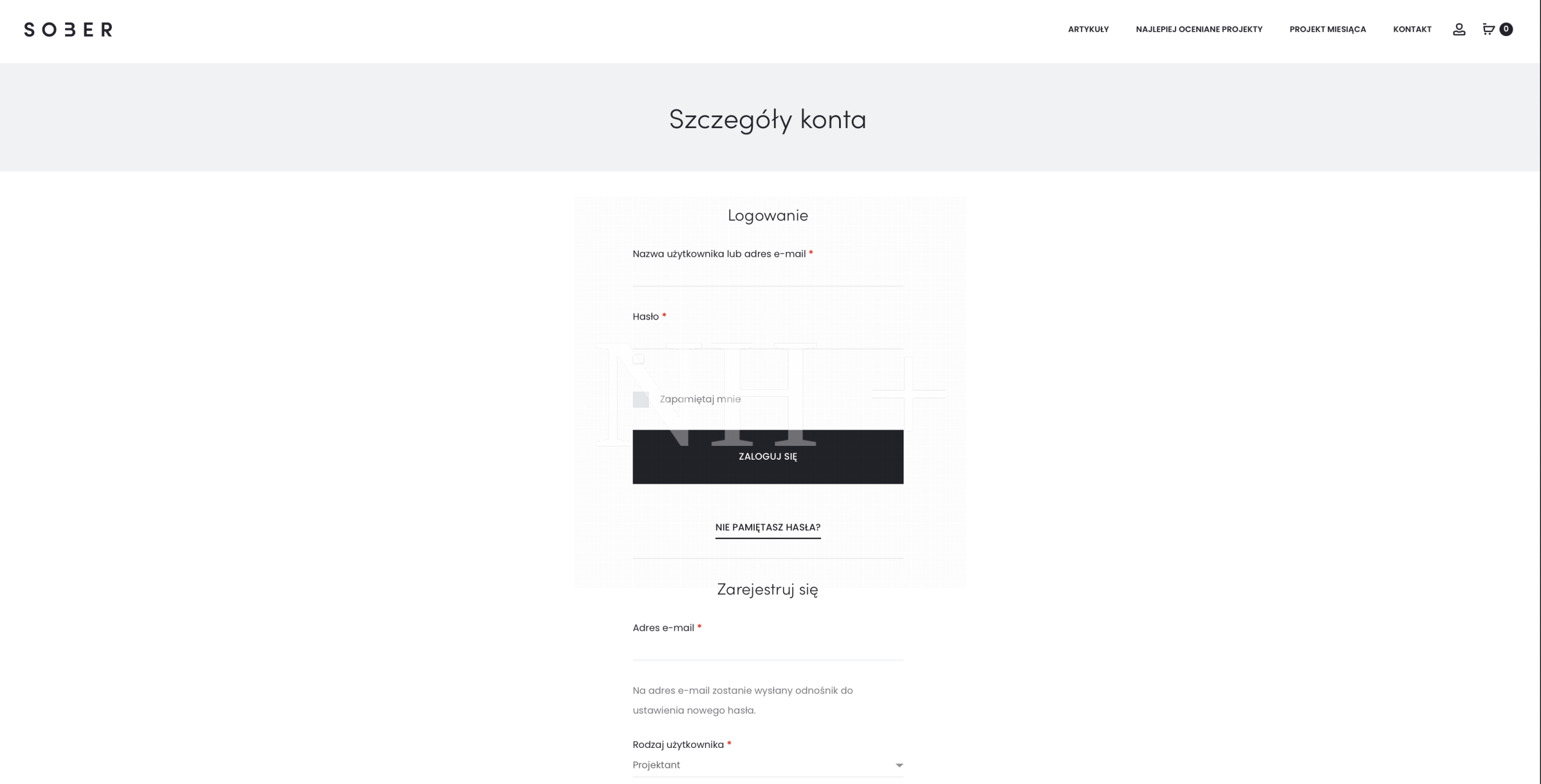Expand the Rodzaj użytkownika dropdown arrow
This screenshot has height=784, width=1541.
coord(899,765)
